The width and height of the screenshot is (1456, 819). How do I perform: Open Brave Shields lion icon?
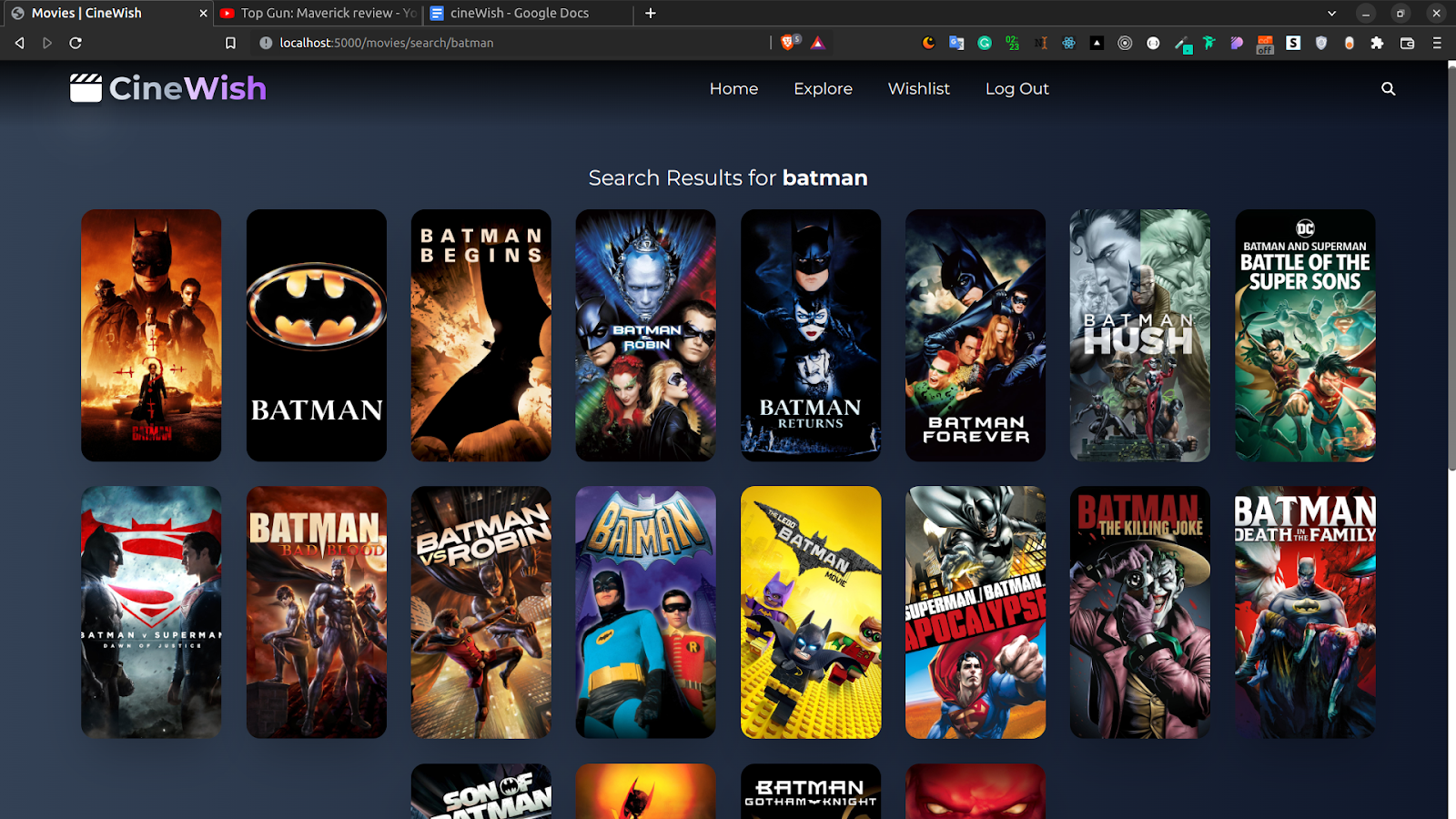coord(789,42)
